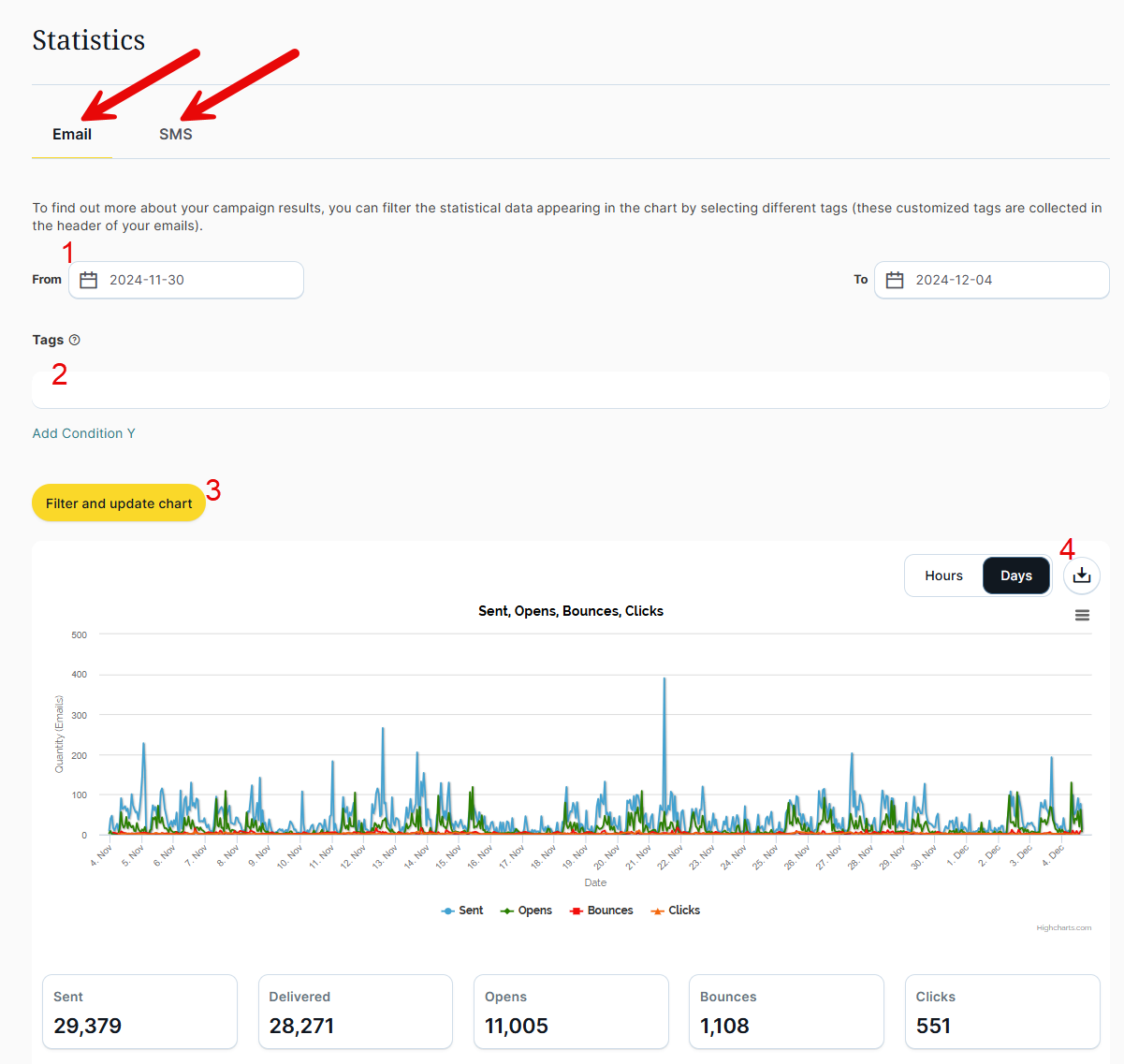1124x1064 pixels.
Task: Switch chart view to Hours
Action: click(943, 576)
